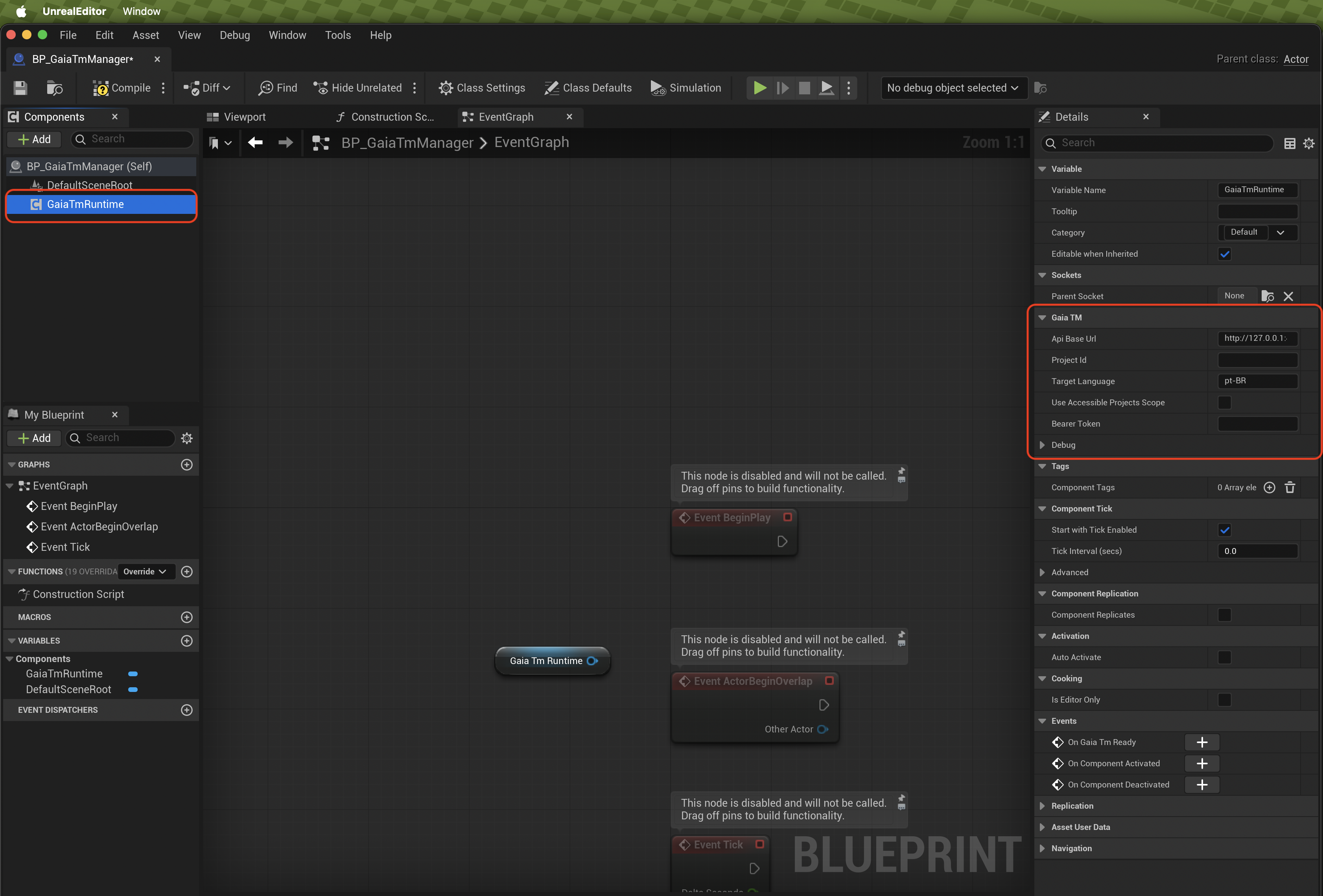Expand the Replication section

1042,806
